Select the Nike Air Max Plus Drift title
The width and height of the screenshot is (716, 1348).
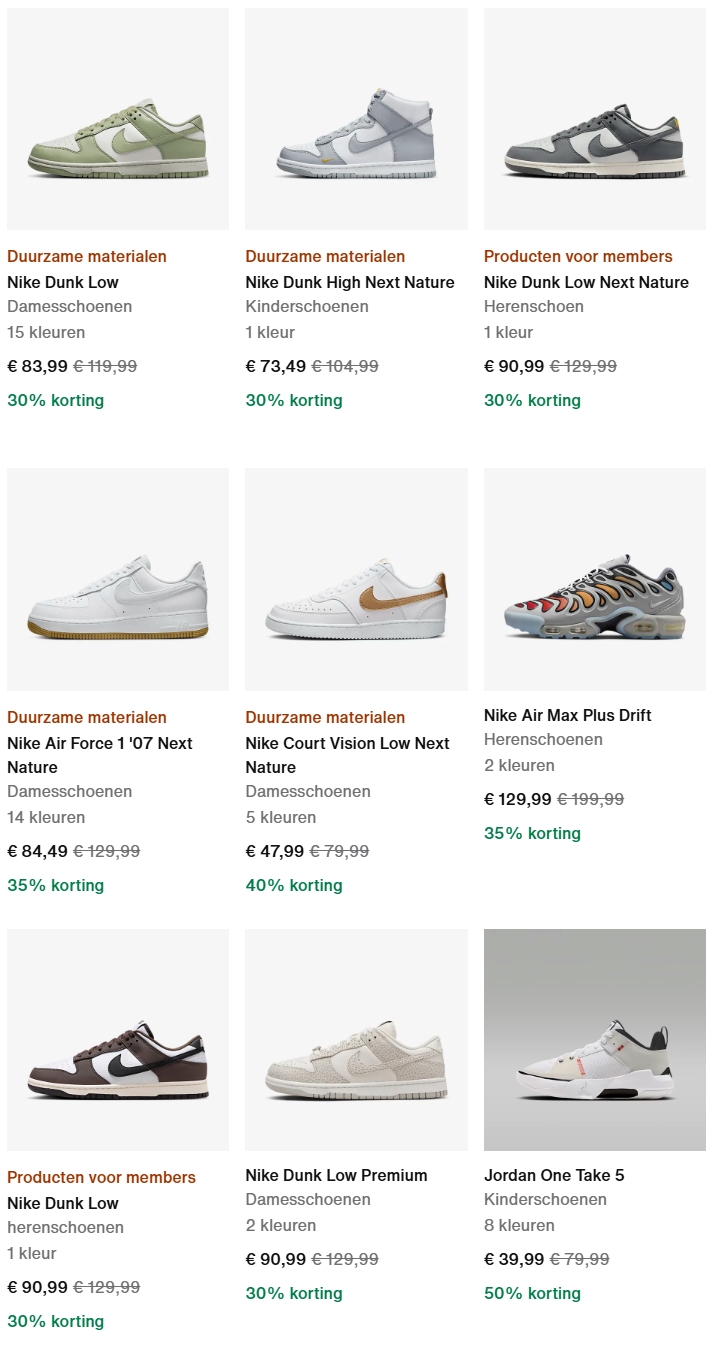(x=567, y=715)
